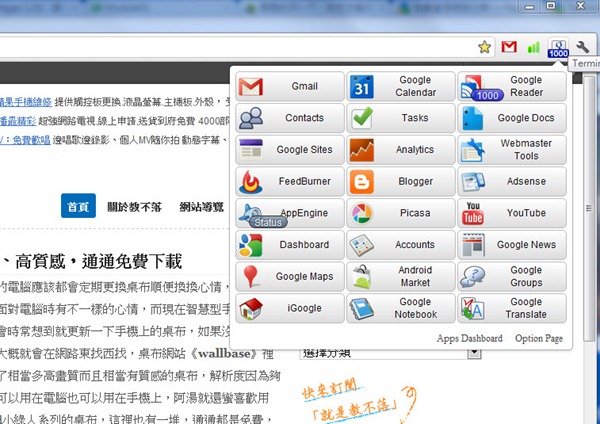Click the page's vertical scrollbar handle
Viewport: 600px width, 424px height.
[589, 209]
